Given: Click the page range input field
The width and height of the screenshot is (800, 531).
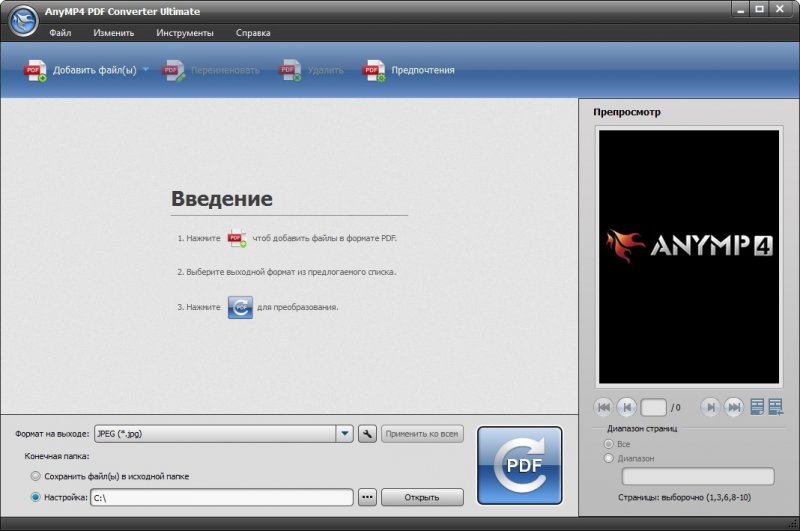Looking at the screenshot, I should click(698, 476).
